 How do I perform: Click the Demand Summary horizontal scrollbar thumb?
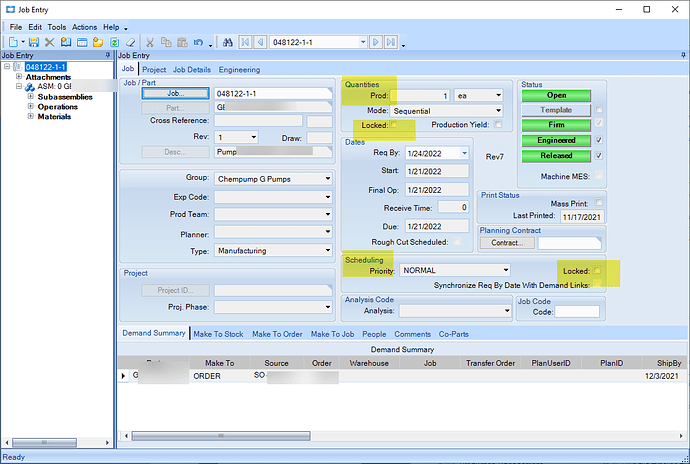point(221,436)
